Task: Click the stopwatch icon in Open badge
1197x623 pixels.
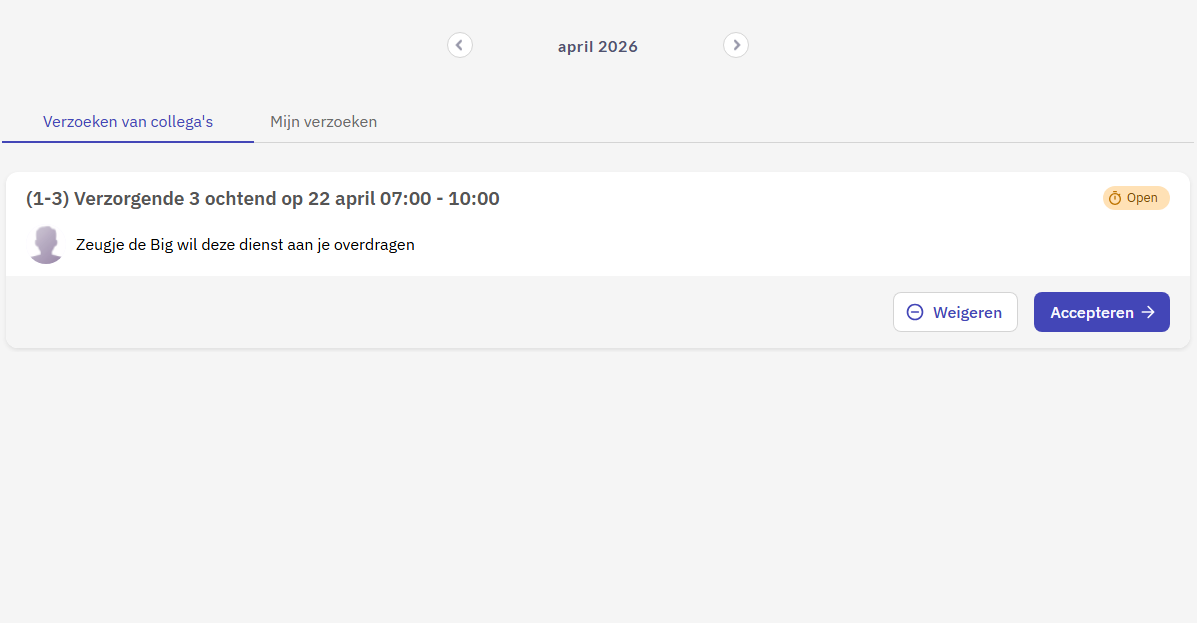Action: coord(1115,198)
